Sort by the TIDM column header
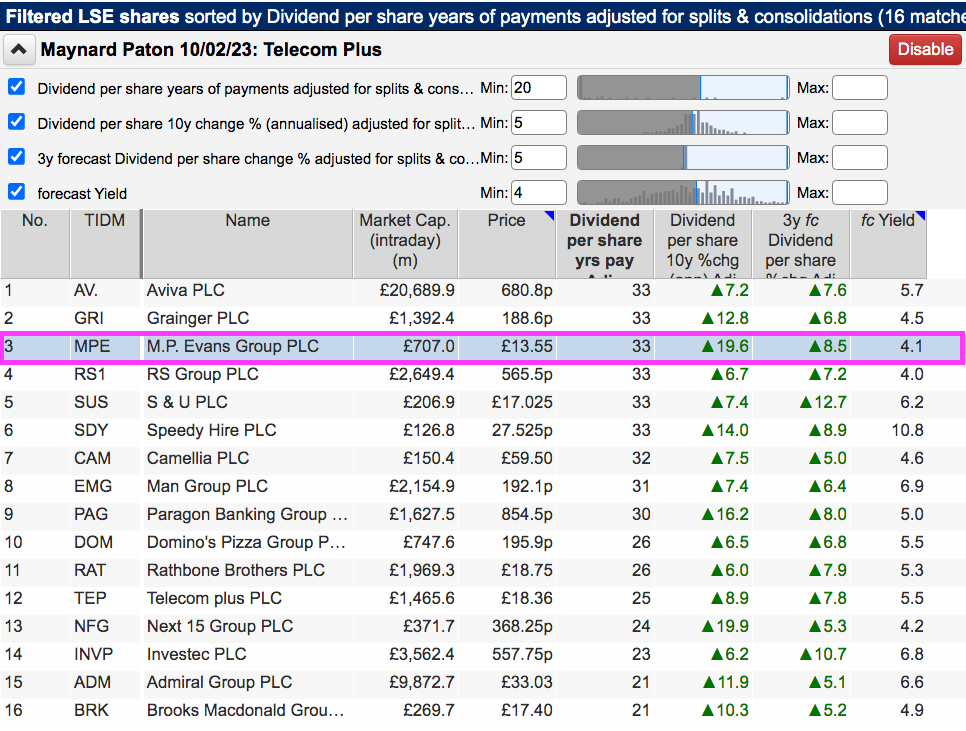Viewport: 966px width, 731px height. 105,221
